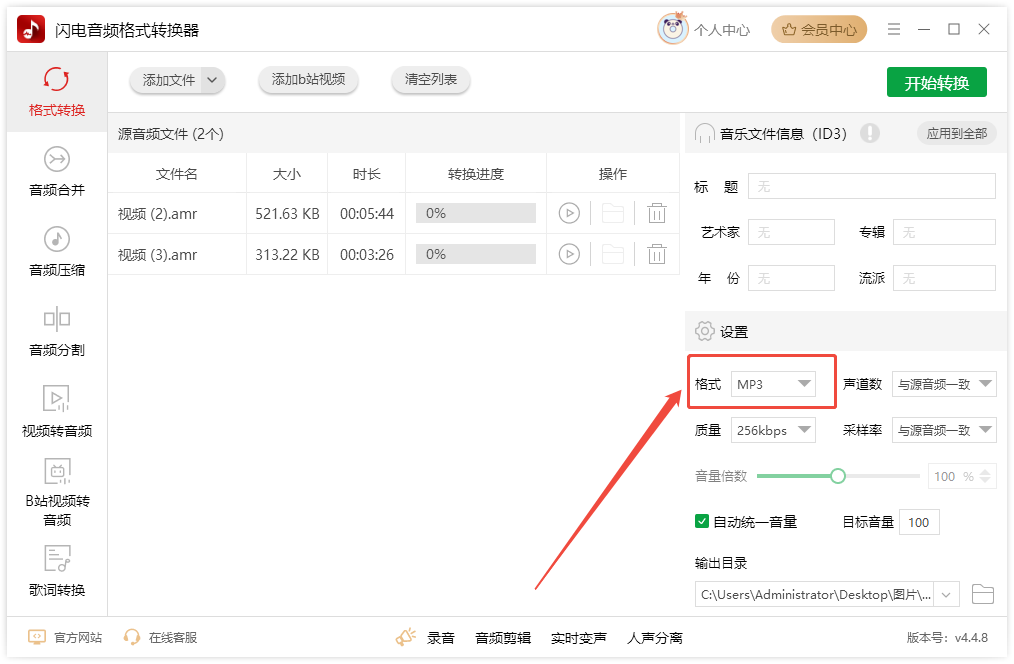Click size cell 521.63 KB
The image size is (1014, 664).
click(x=287, y=213)
